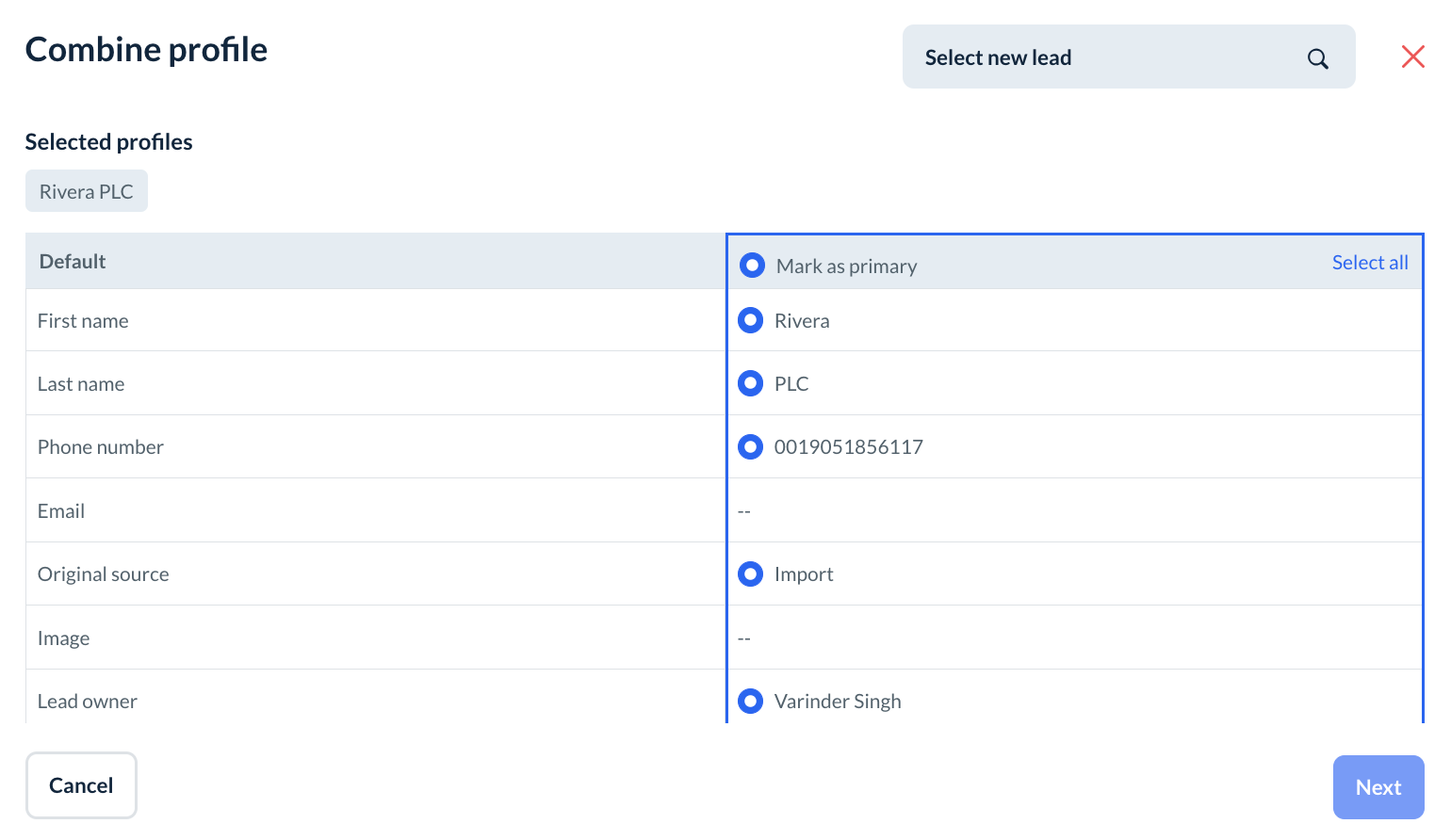Click the Image row label
This screenshot has width=1451, height=840.
pos(64,638)
